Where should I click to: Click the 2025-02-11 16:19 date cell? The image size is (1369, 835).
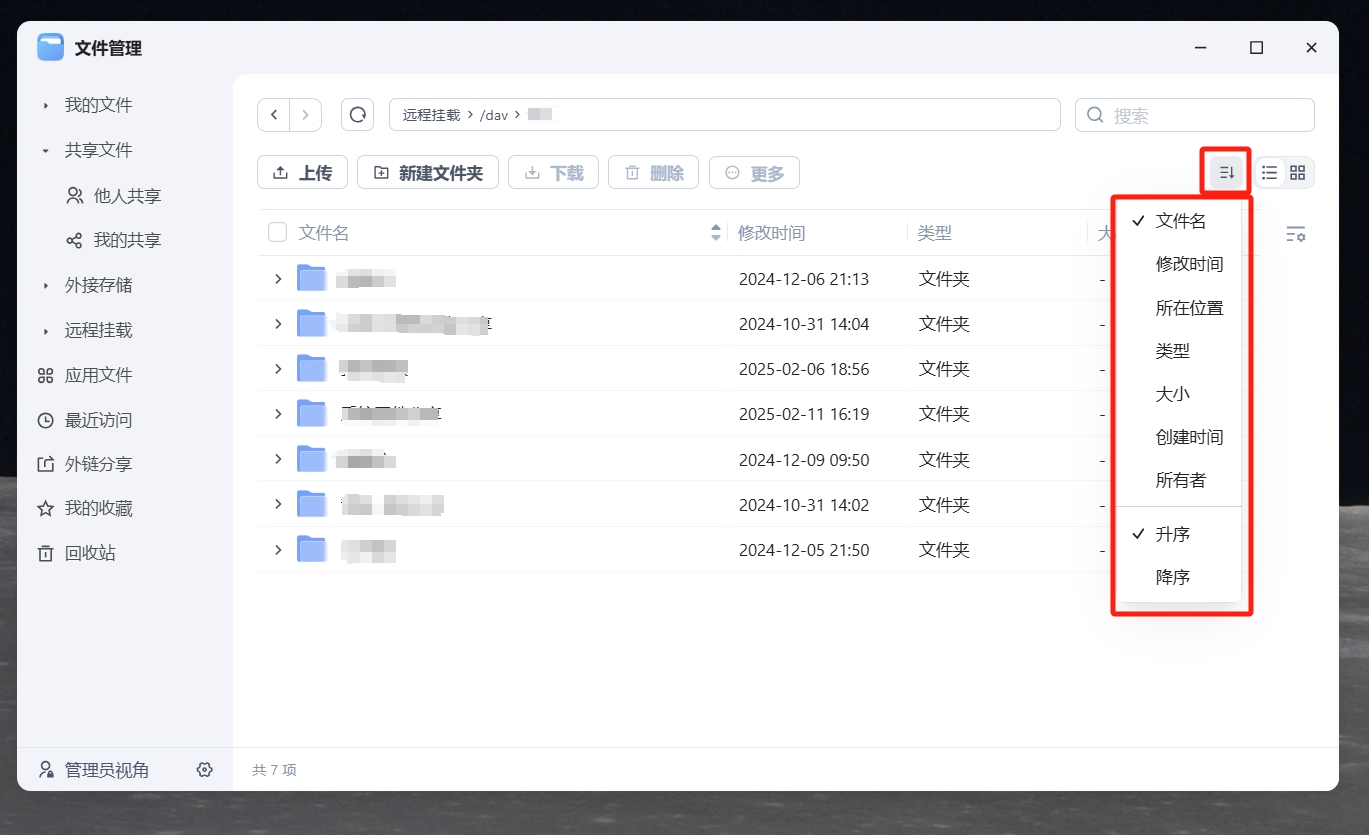click(x=804, y=414)
